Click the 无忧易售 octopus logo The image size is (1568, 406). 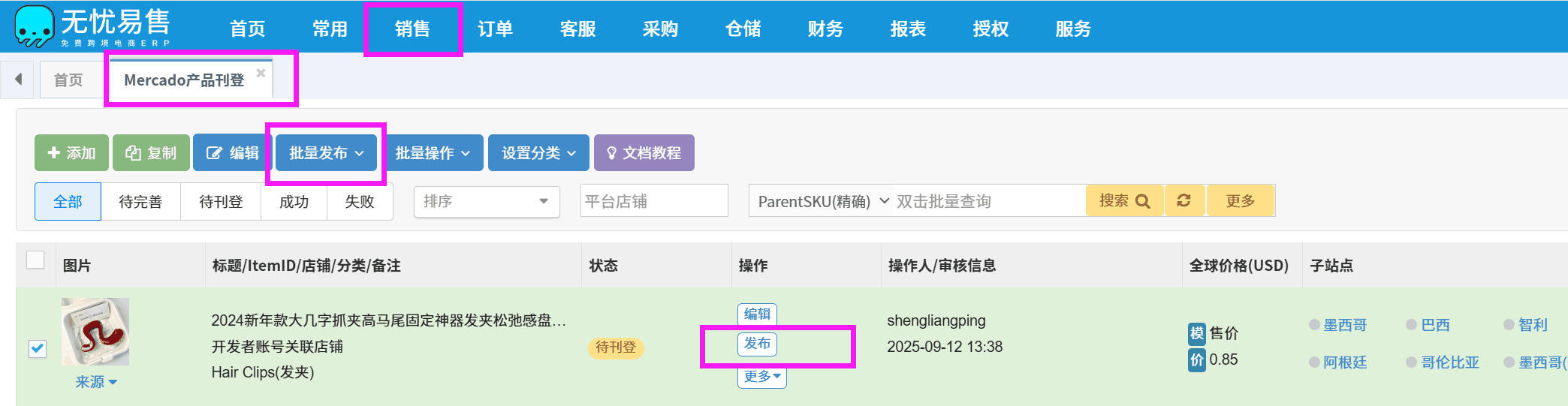[35, 27]
